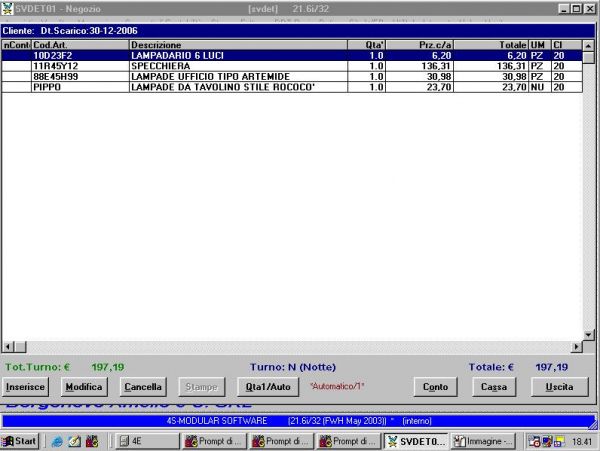Click the SVDET01 window title bar icon
This screenshot has width=600, height=451.
(x=8, y=8)
